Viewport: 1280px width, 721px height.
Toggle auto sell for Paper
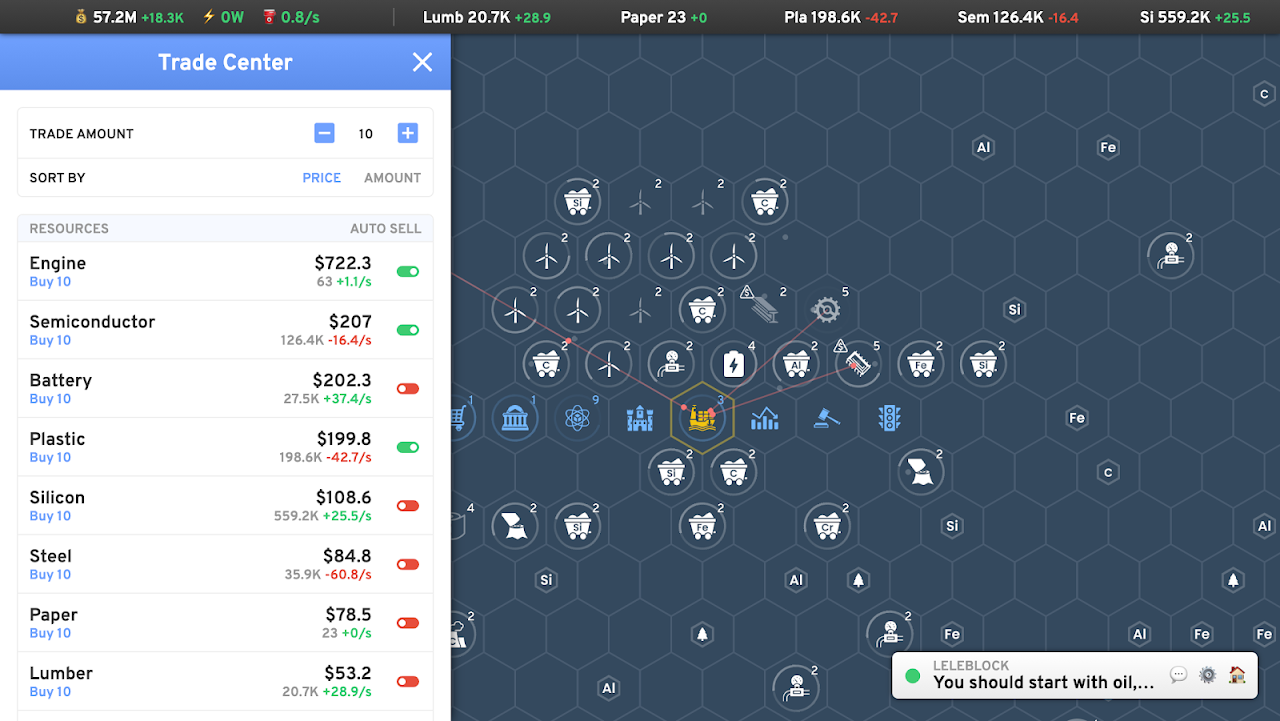point(407,623)
